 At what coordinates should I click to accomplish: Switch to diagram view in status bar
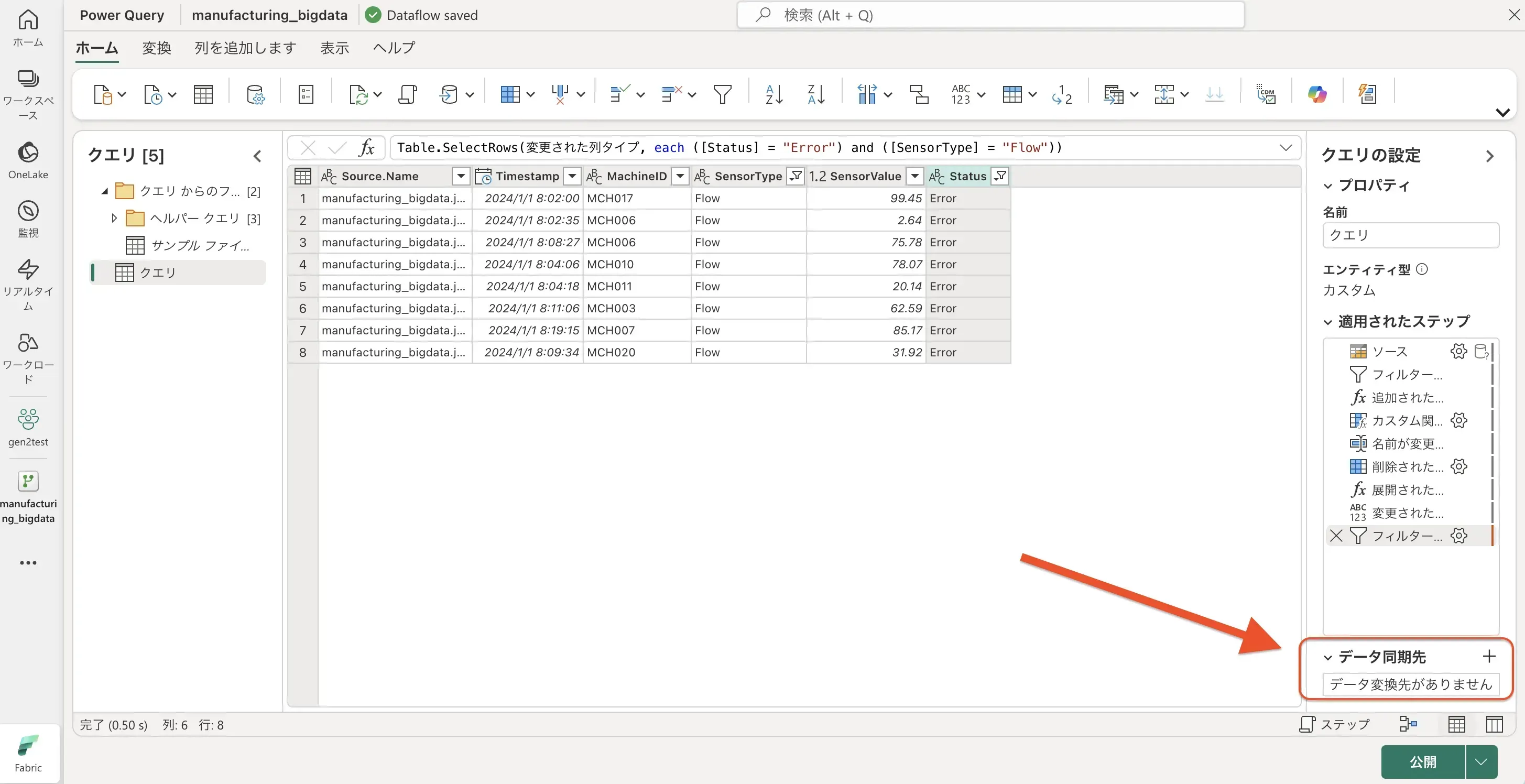point(1408,724)
